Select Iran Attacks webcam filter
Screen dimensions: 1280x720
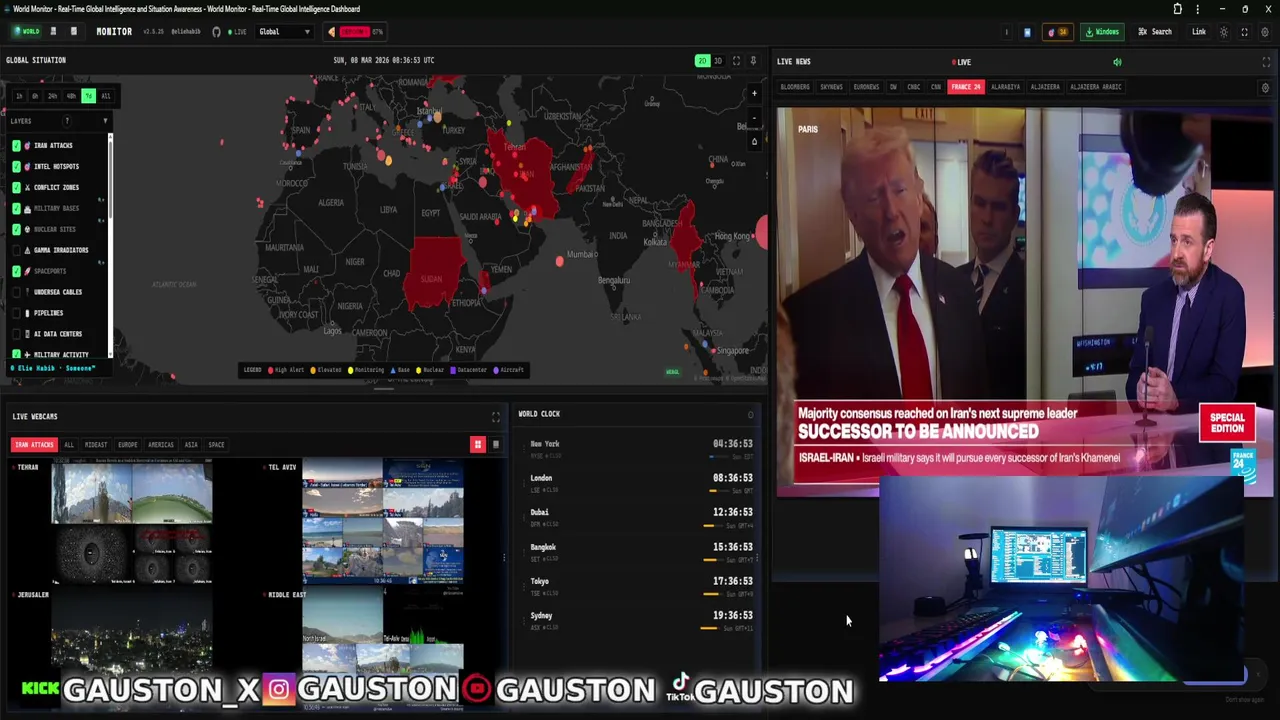34,445
